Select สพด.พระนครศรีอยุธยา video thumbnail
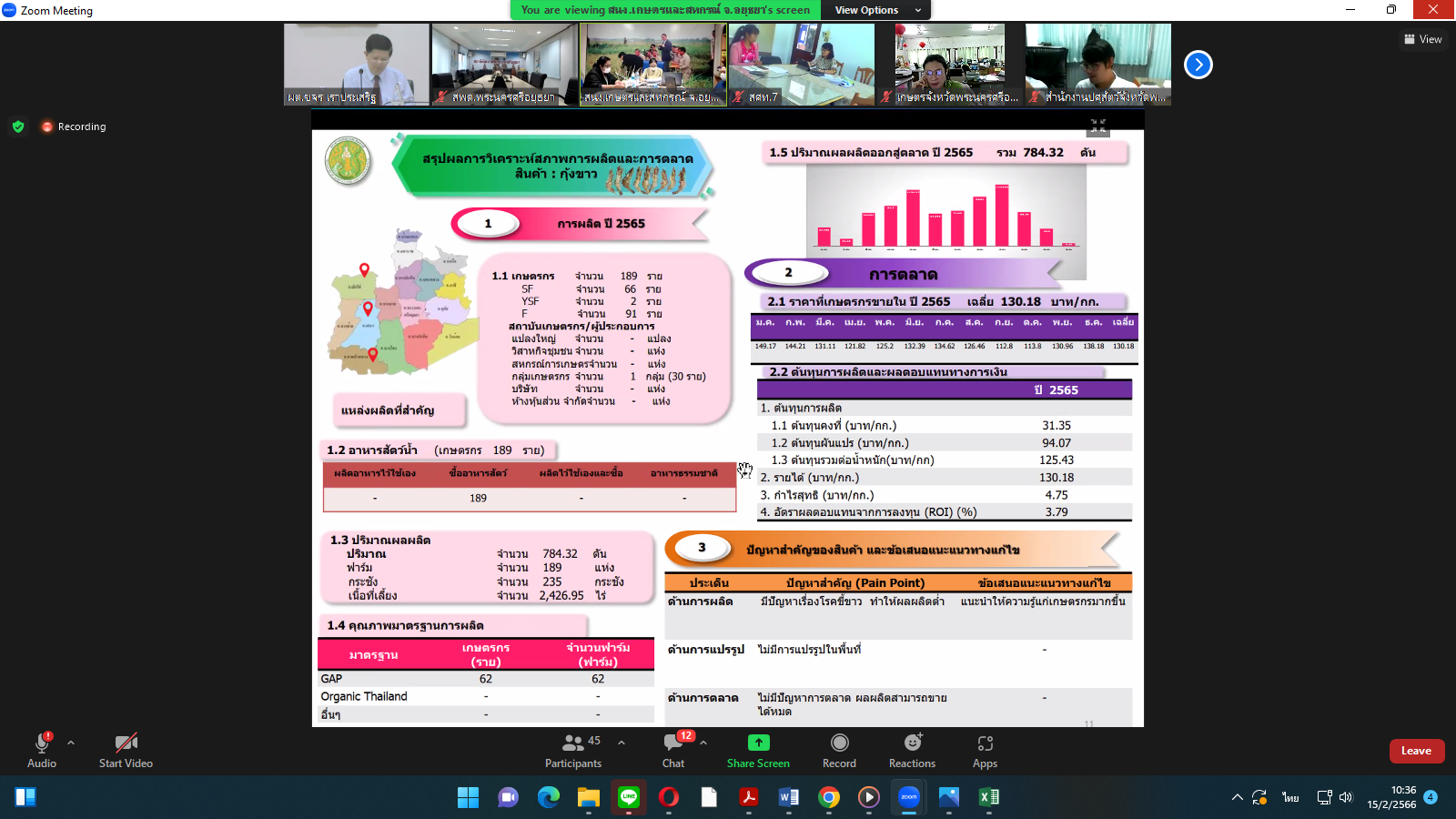Image resolution: width=1456 pixels, height=819 pixels. click(505, 65)
